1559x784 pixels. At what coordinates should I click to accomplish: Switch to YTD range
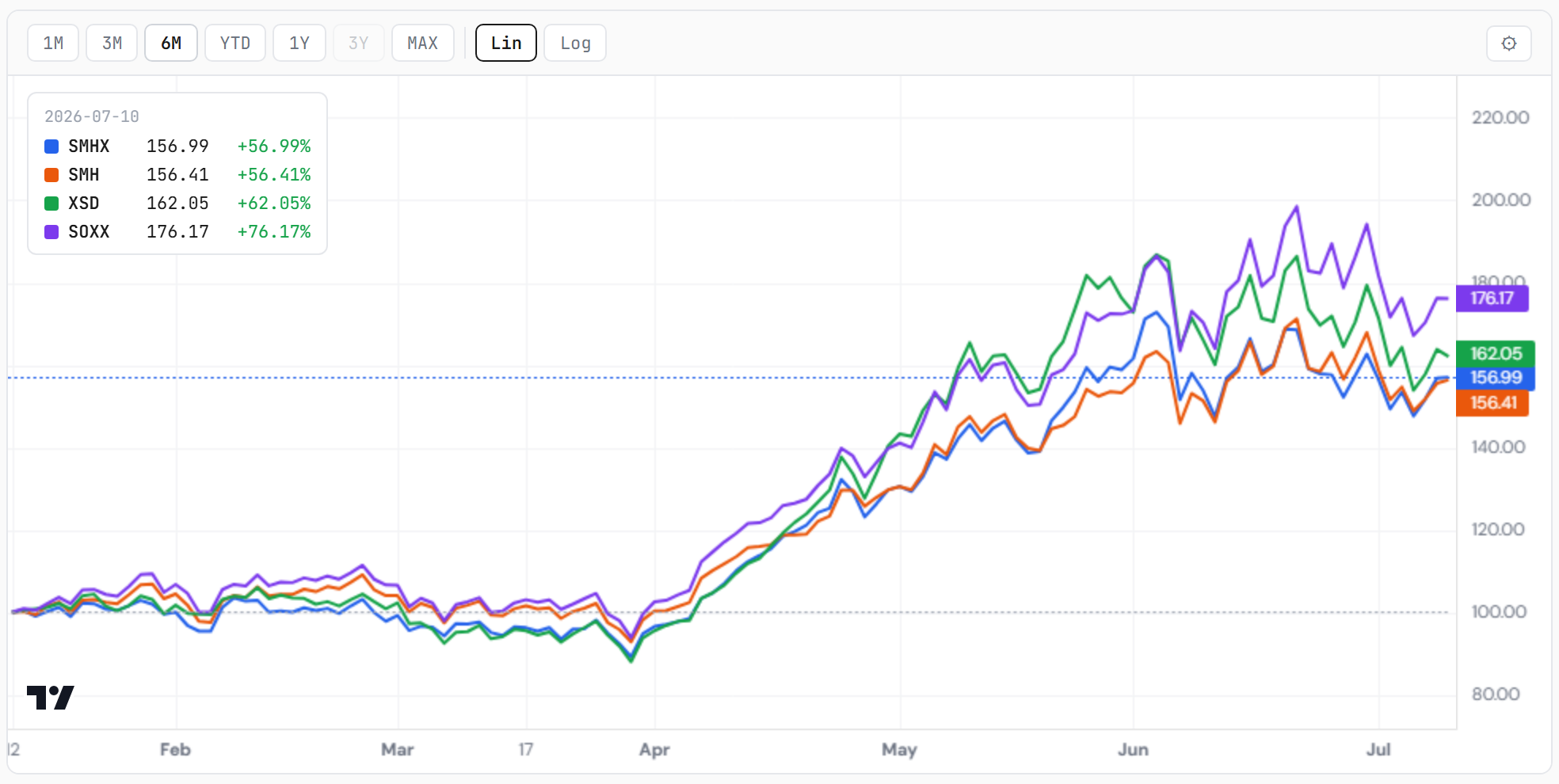coord(235,43)
